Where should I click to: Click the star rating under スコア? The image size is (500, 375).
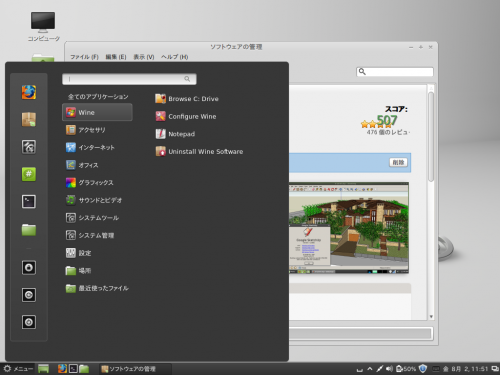point(376,125)
